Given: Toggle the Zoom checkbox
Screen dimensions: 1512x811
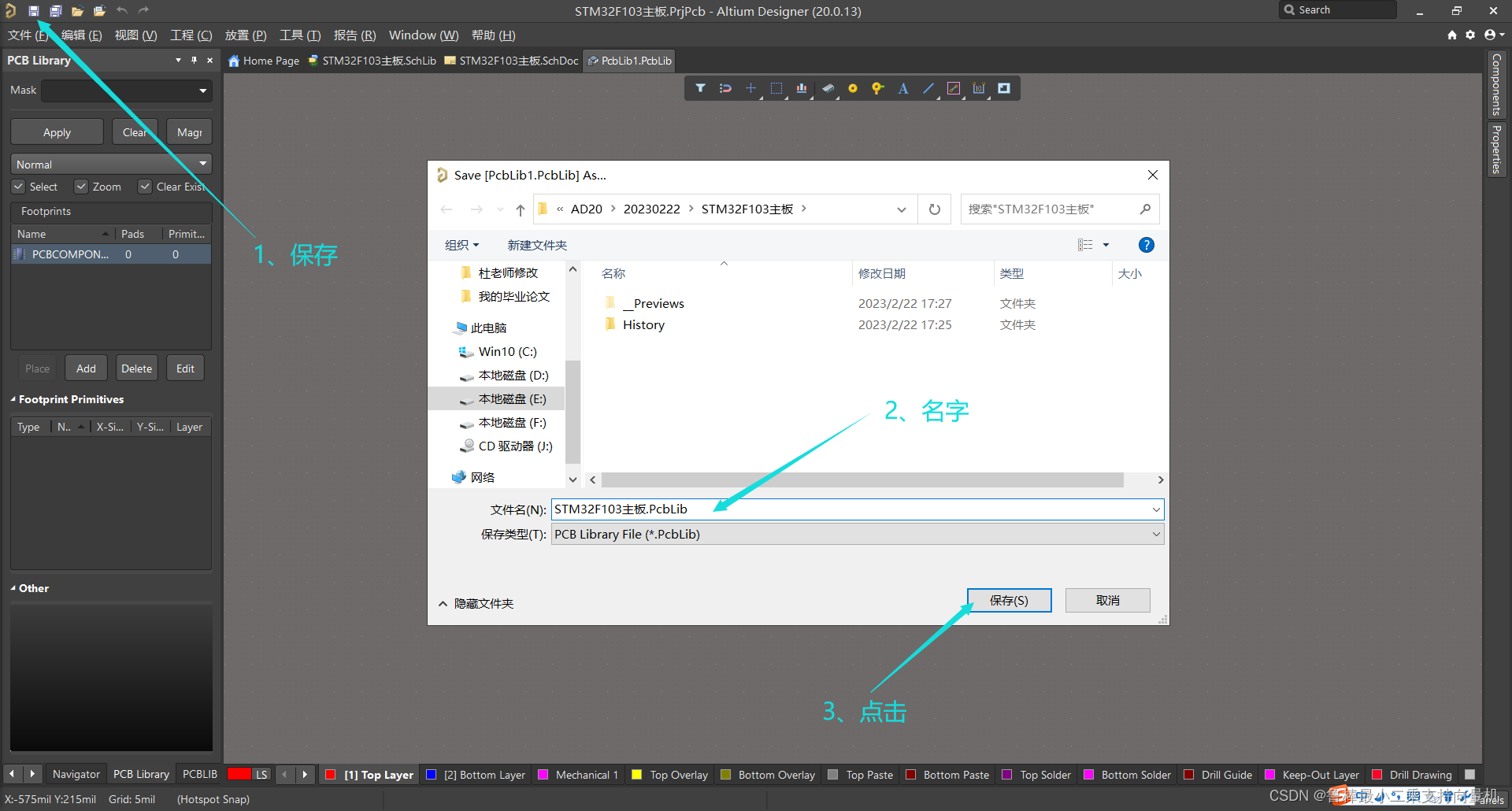Looking at the screenshot, I should (x=81, y=187).
